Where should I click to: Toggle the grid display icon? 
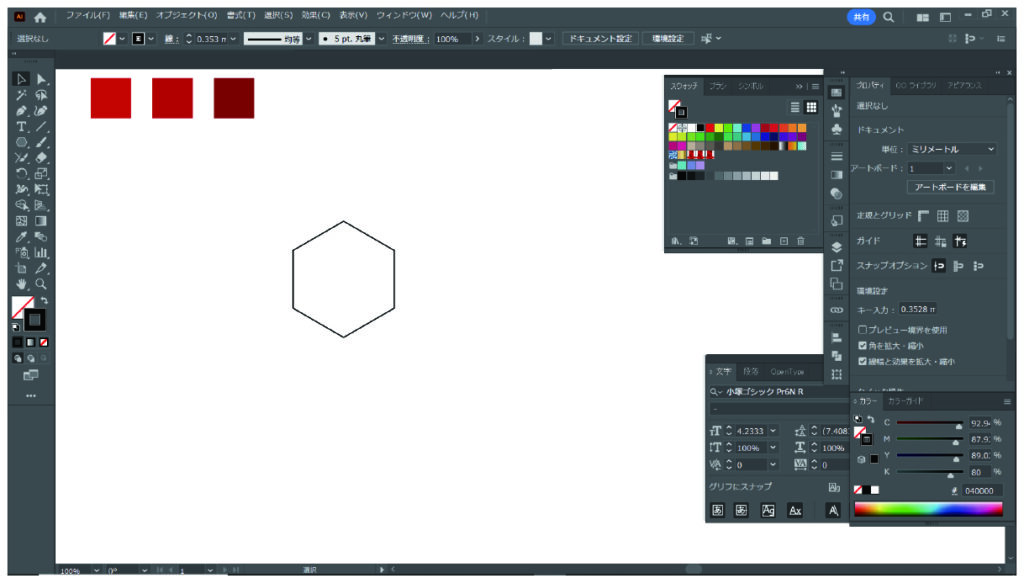(943, 215)
